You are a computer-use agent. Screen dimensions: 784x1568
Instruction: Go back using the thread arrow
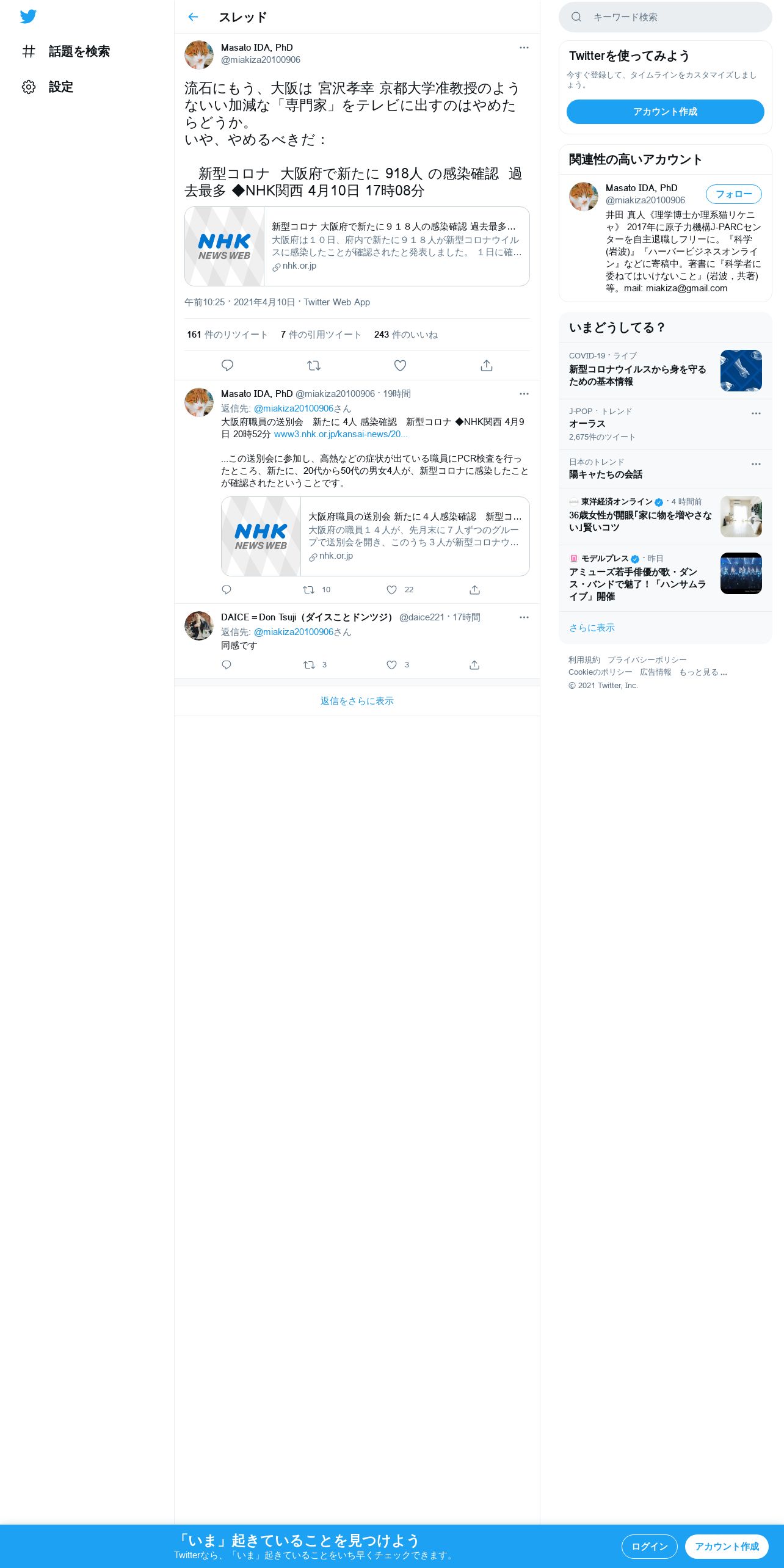(193, 17)
